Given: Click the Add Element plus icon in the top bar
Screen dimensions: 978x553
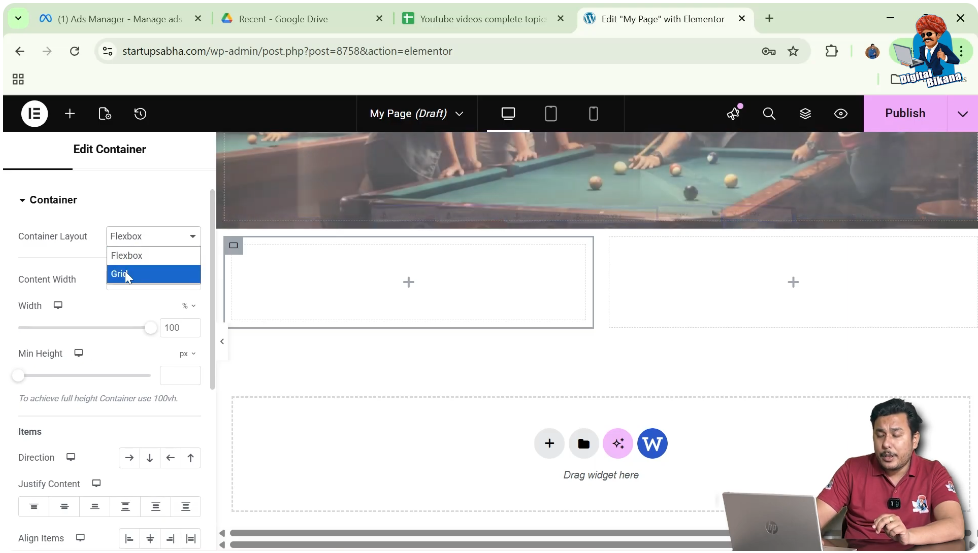Looking at the screenshot, I should 70,113.
